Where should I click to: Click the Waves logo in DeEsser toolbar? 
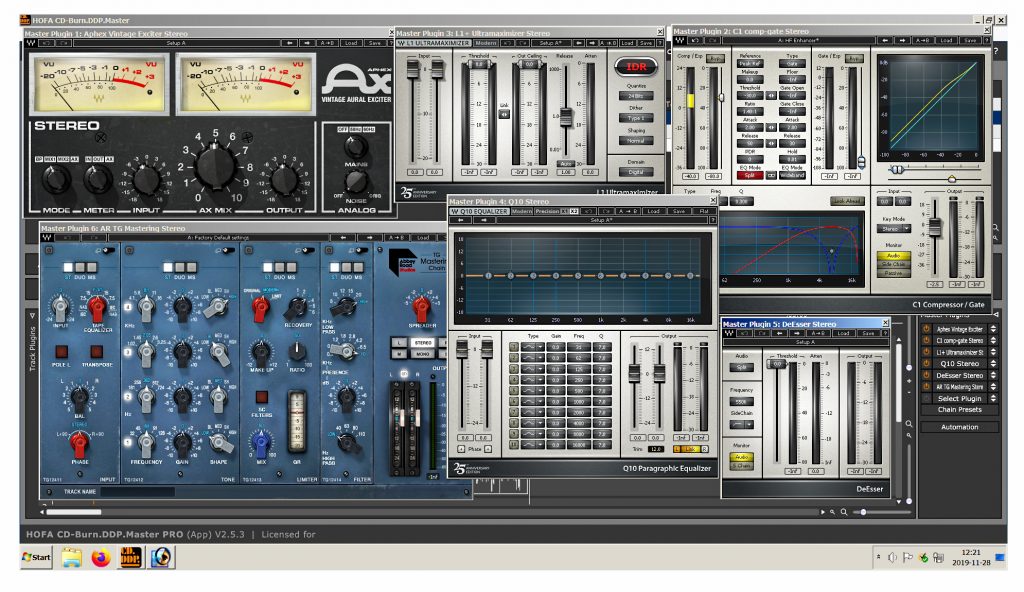(729, 333)
